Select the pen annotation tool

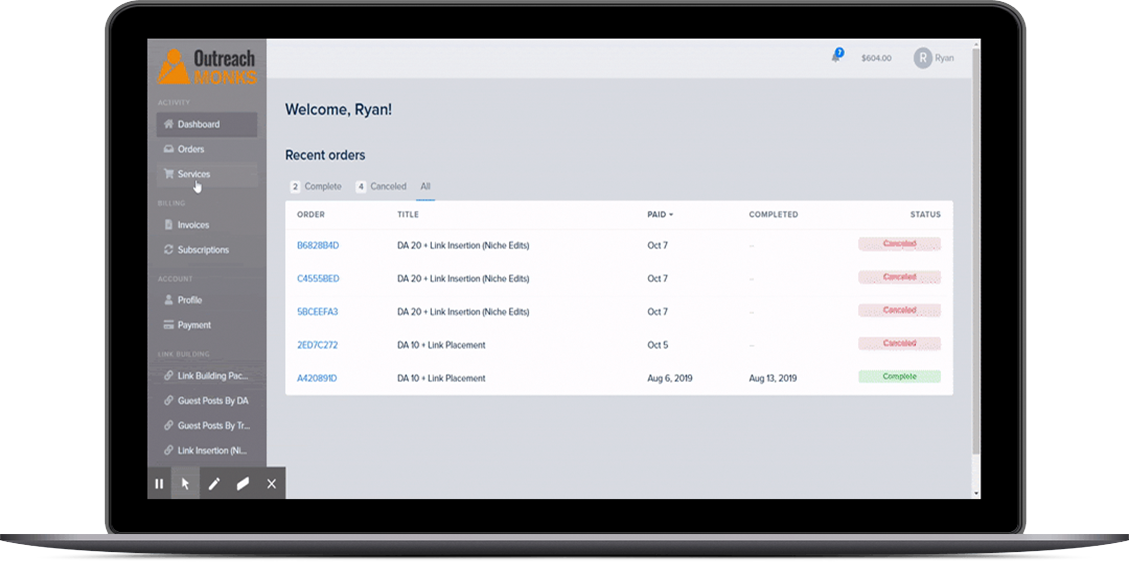click(214, 484)
